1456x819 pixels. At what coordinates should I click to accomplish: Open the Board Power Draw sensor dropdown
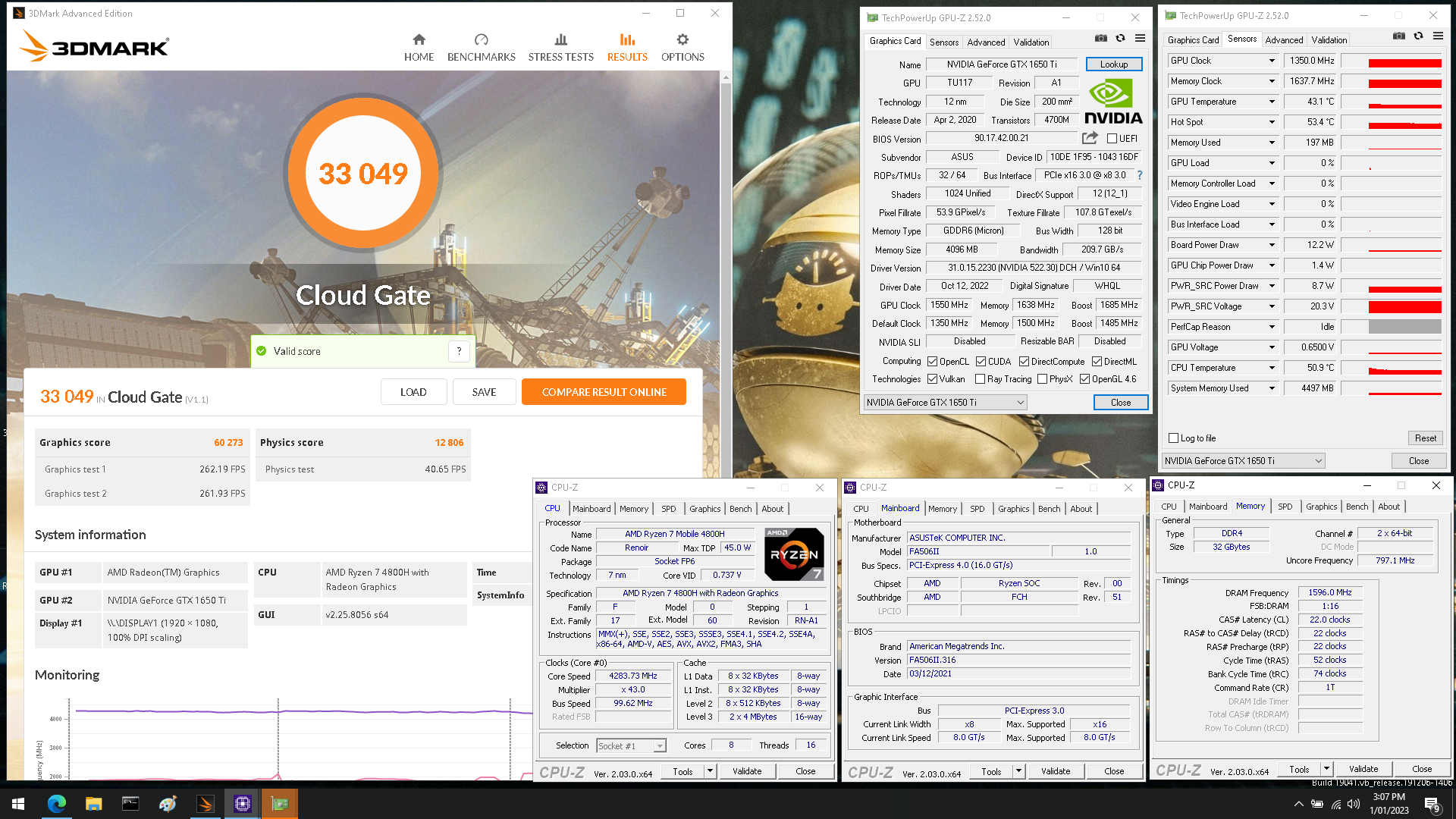[1272, 245]
